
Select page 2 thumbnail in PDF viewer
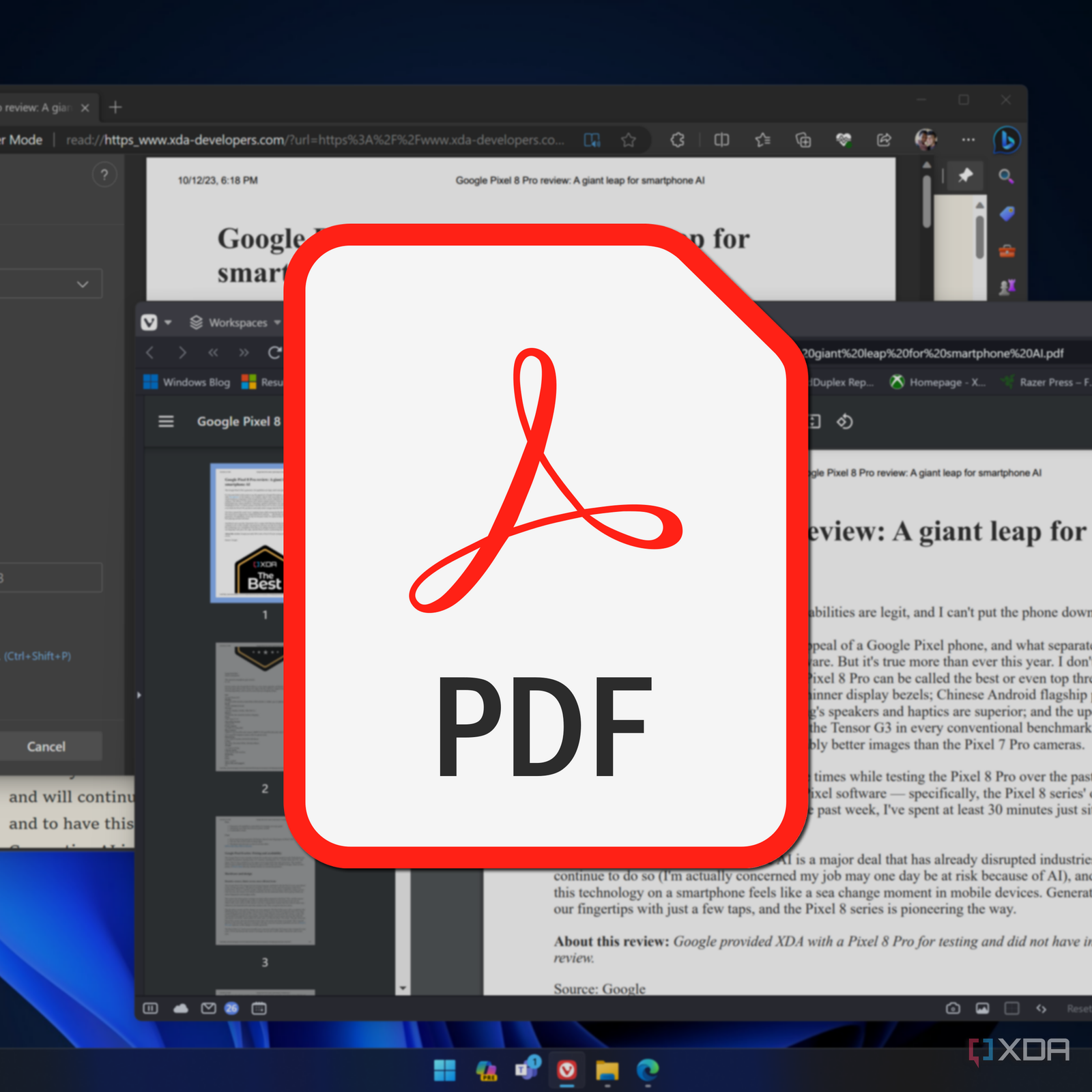tap(250, 707)
